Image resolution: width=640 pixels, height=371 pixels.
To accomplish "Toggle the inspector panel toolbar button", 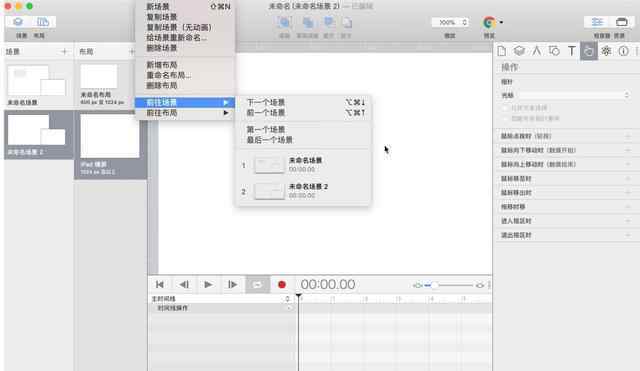I will (597, 22).
